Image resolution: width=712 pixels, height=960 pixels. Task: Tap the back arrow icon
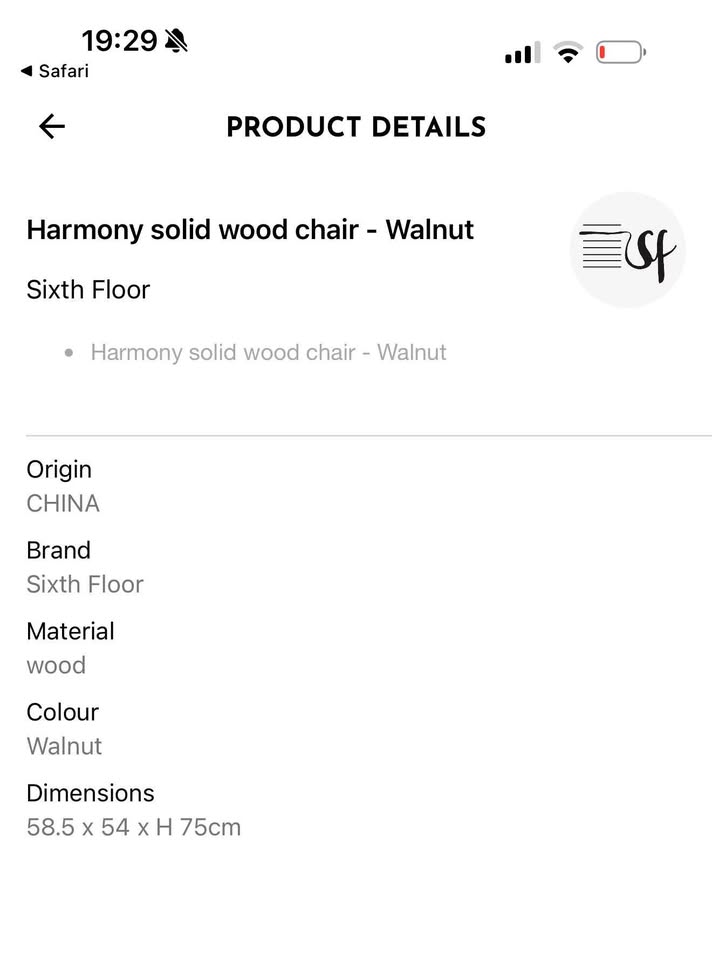click(x=51, y=126)
